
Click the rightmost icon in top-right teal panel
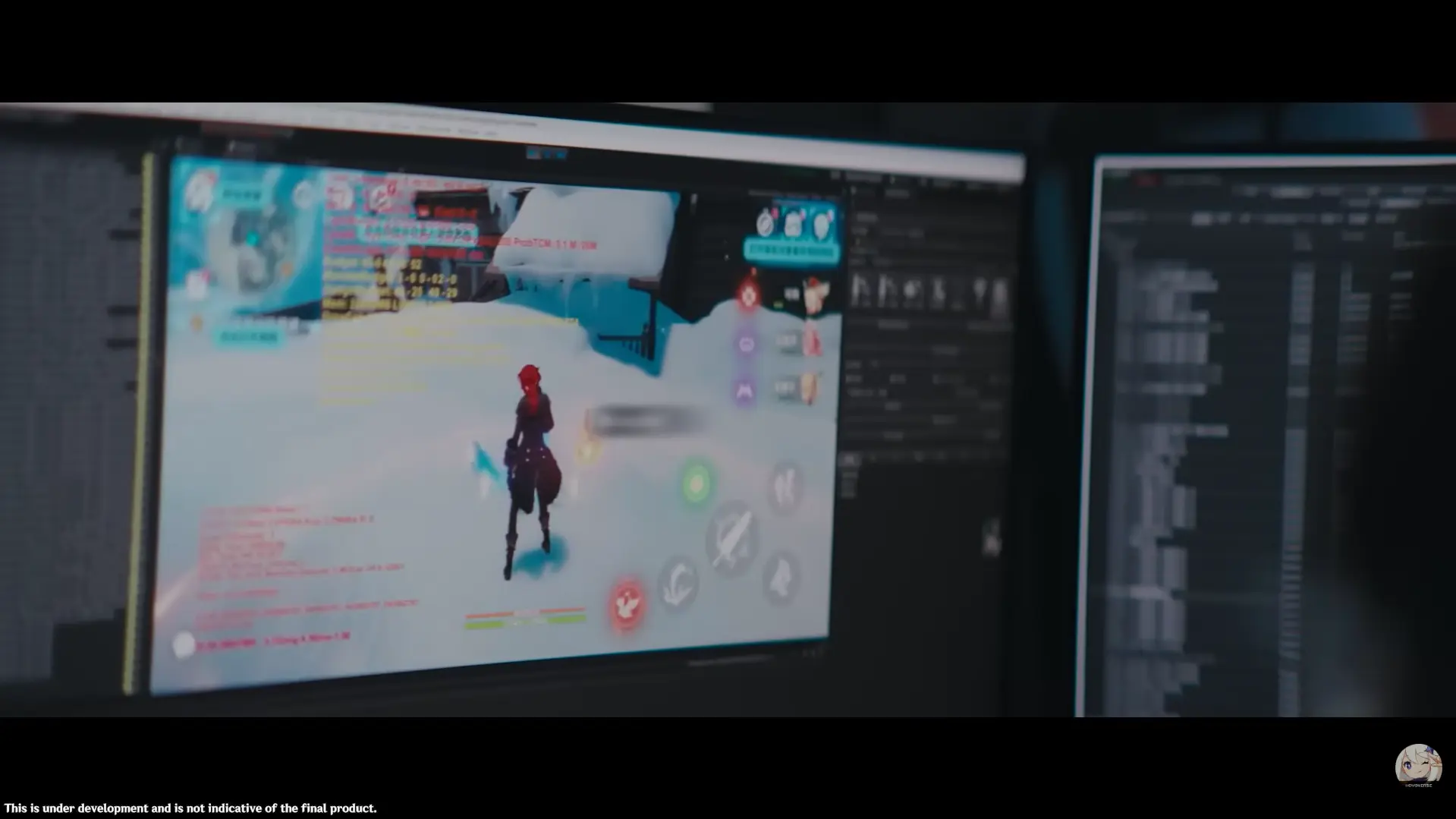tap(822, 225)
